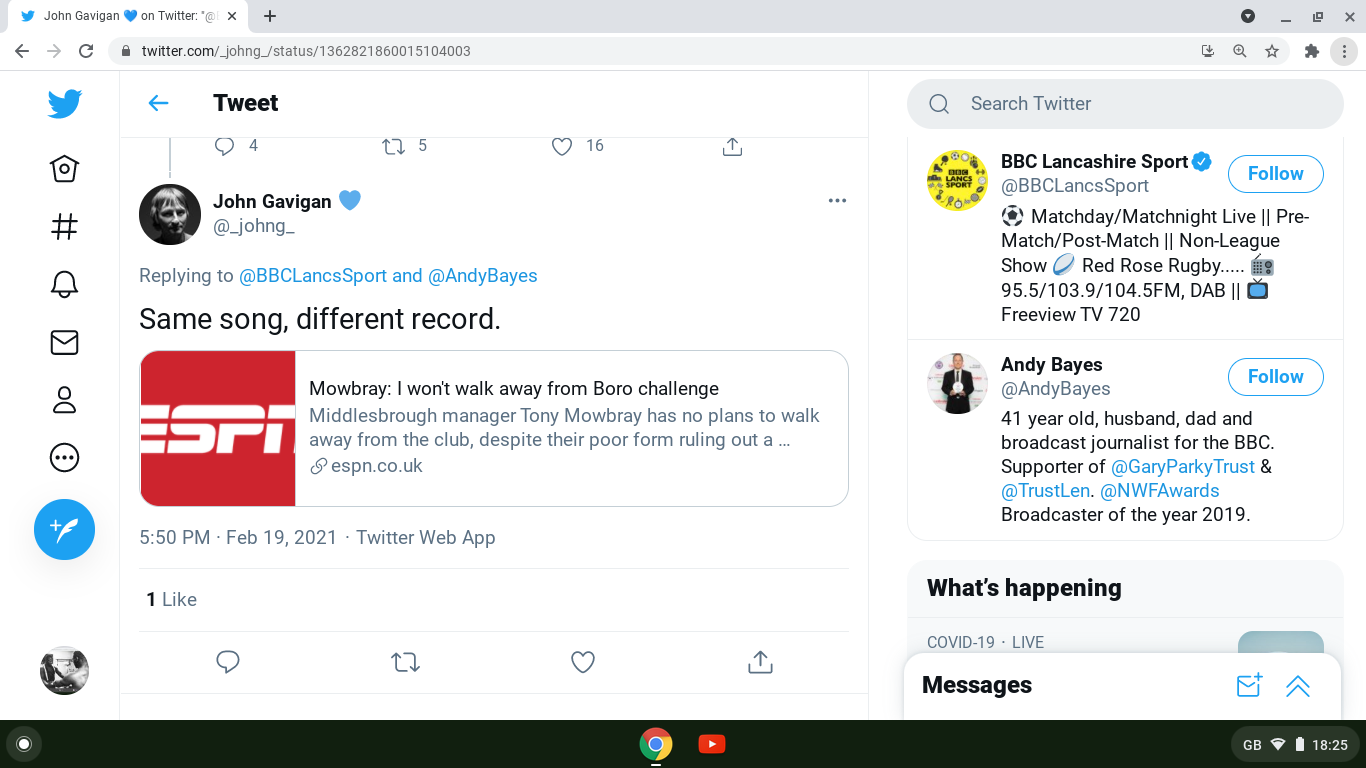1366x768 pixels.
Task: Open Twitter Home from the sidebar
Action: click(x=64, y=168)
